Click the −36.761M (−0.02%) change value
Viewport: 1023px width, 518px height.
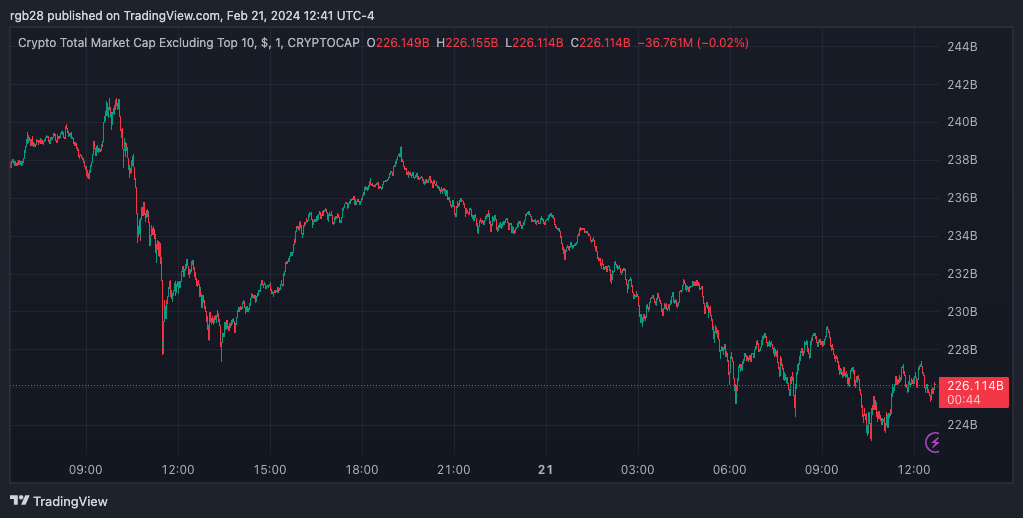tap(693, 43)
